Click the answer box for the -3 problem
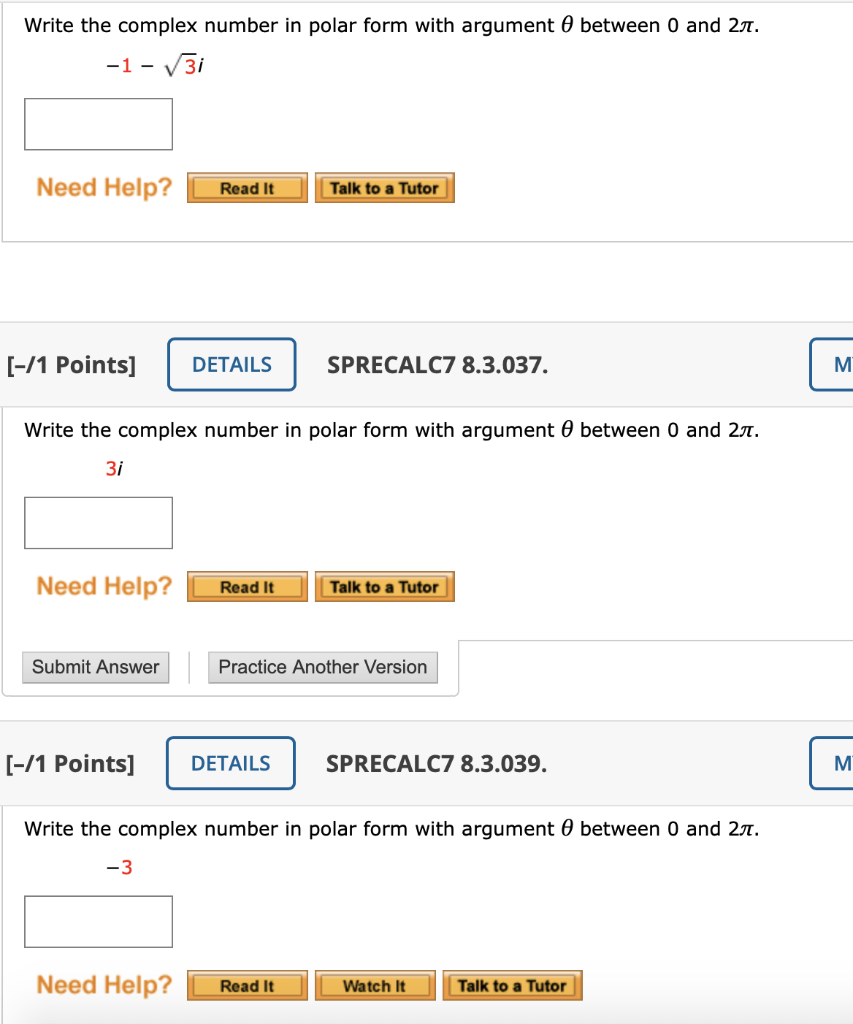853x1024 pixels. point(98,921)
